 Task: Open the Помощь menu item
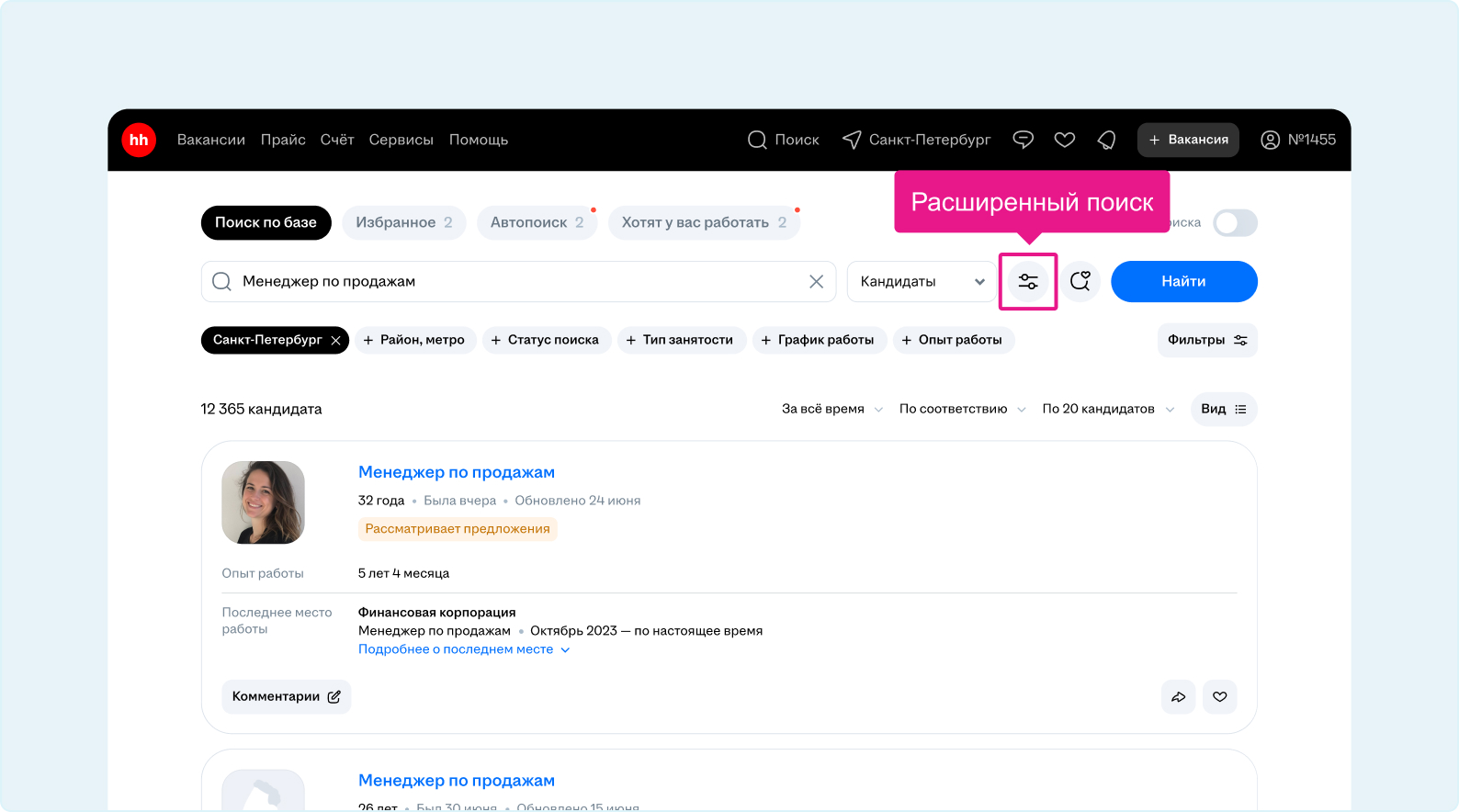pyautogui.click(x=479, y=140)
